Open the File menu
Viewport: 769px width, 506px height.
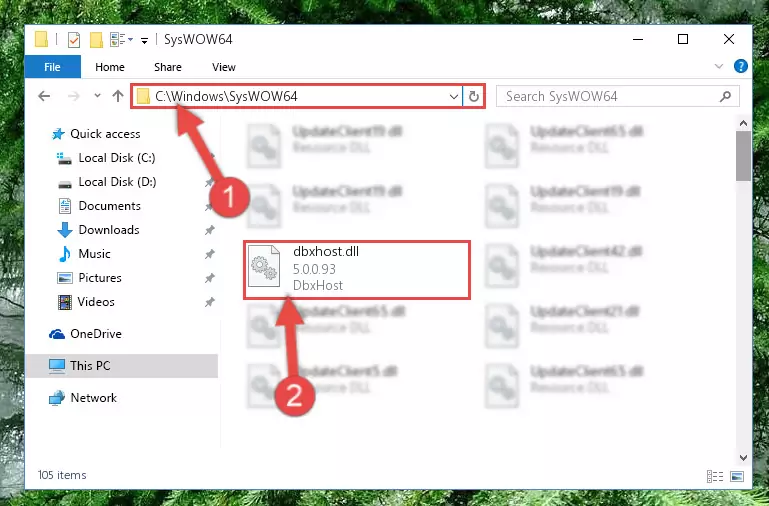pos(52,67)
